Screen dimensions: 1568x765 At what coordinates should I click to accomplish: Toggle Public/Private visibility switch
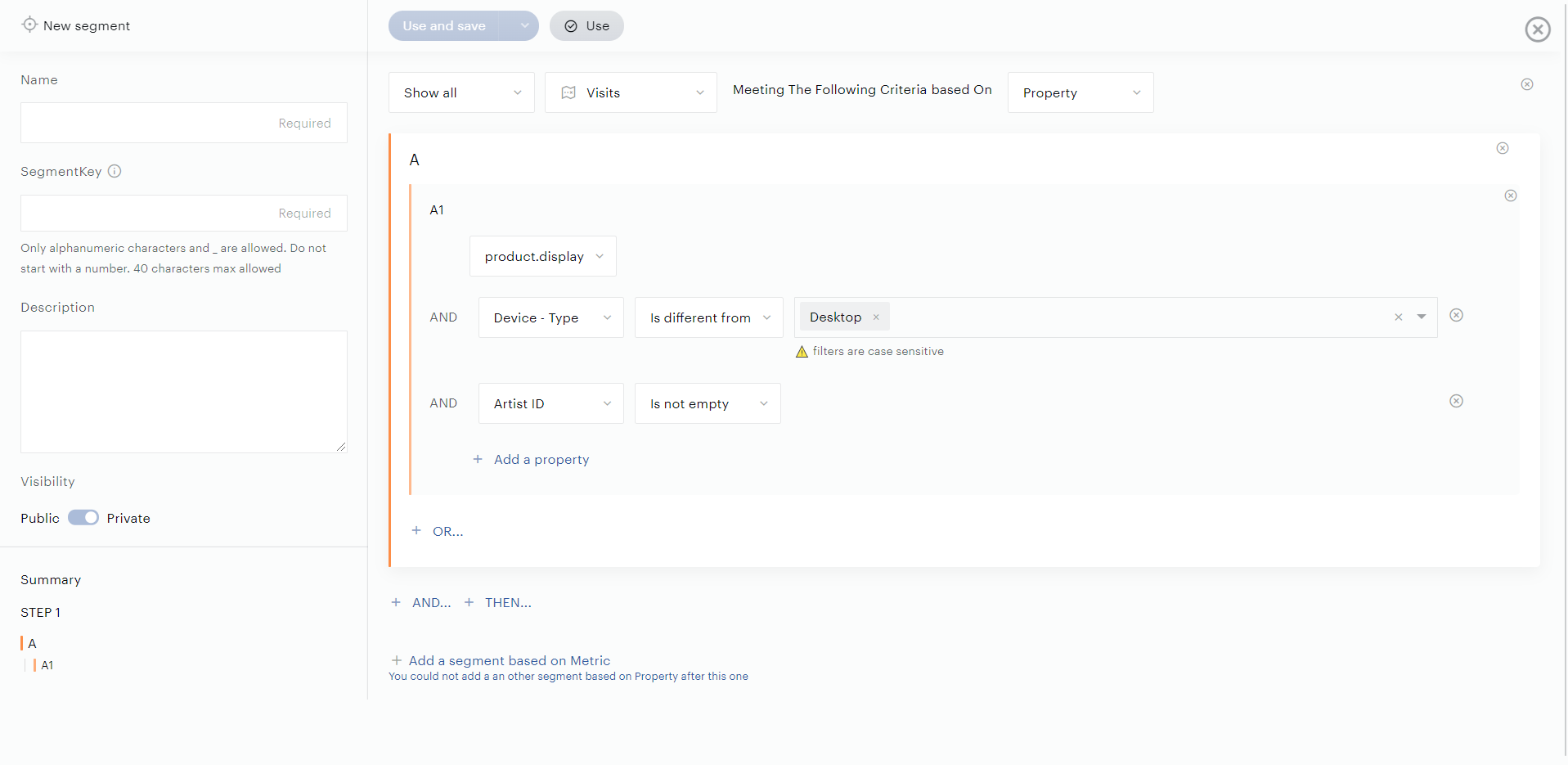pos(83,518)
